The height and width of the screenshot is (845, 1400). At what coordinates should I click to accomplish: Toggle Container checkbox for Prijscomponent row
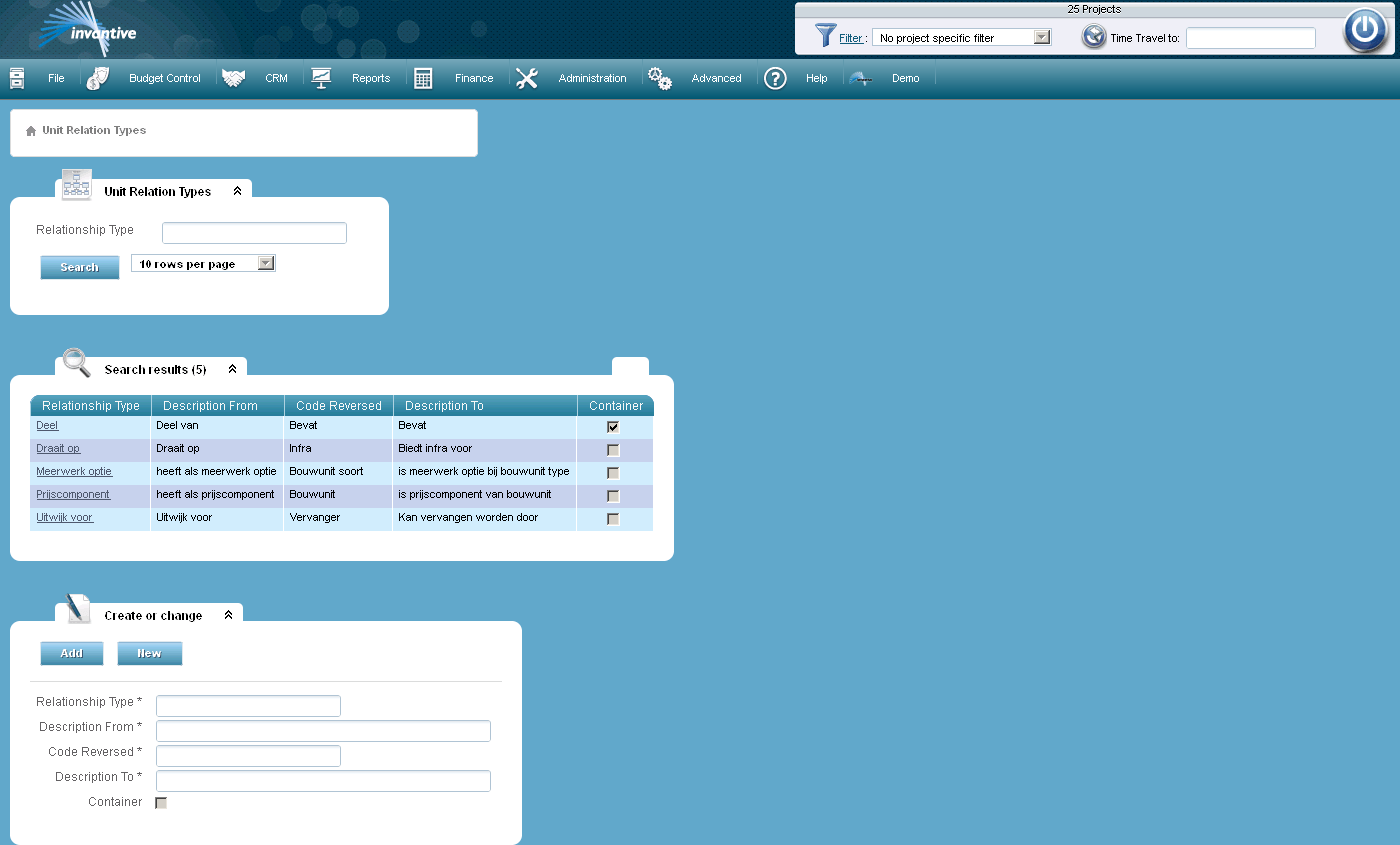pyautogui.click(x=613, y=496)
